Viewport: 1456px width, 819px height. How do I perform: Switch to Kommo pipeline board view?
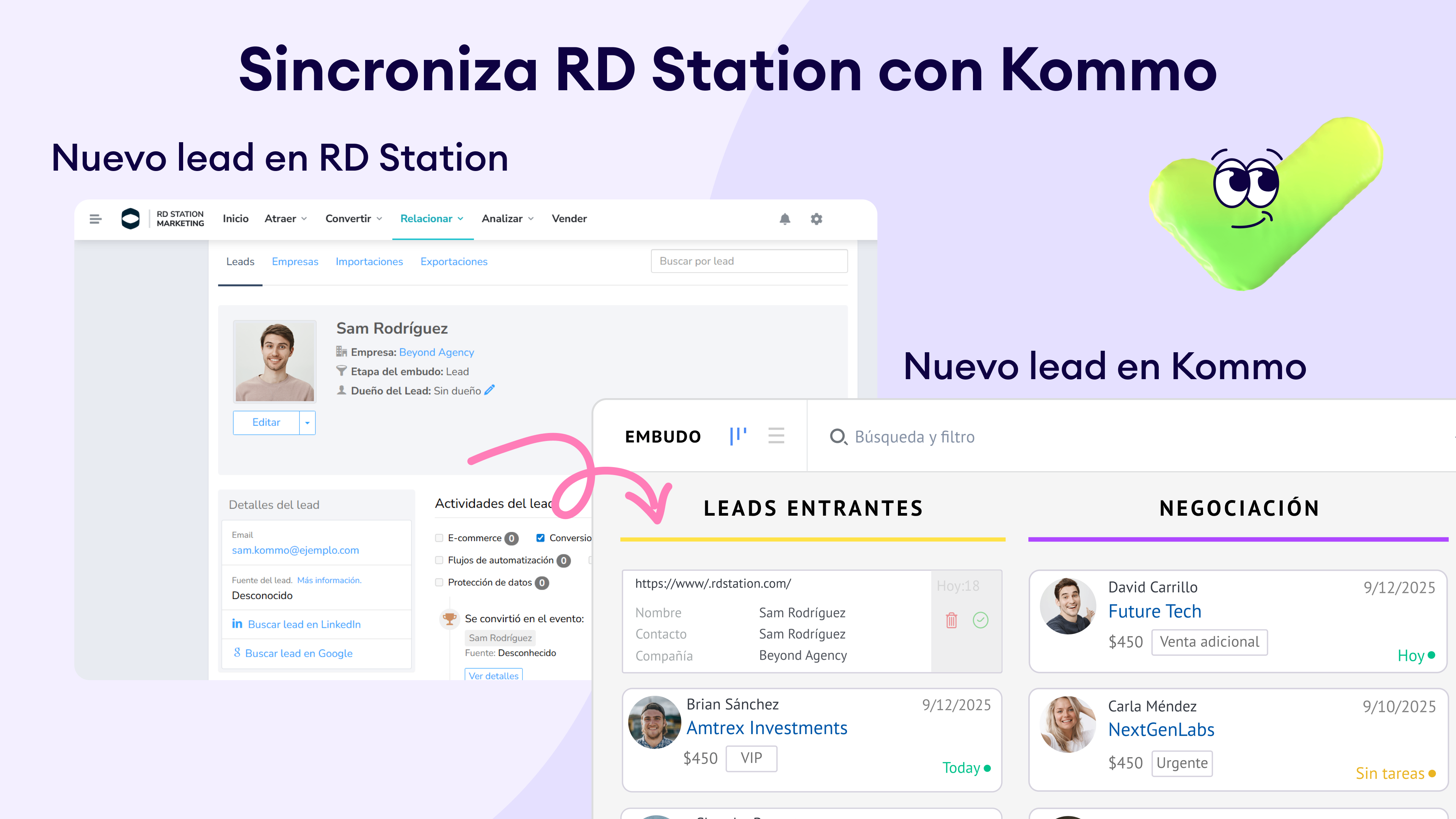(737, 436)
